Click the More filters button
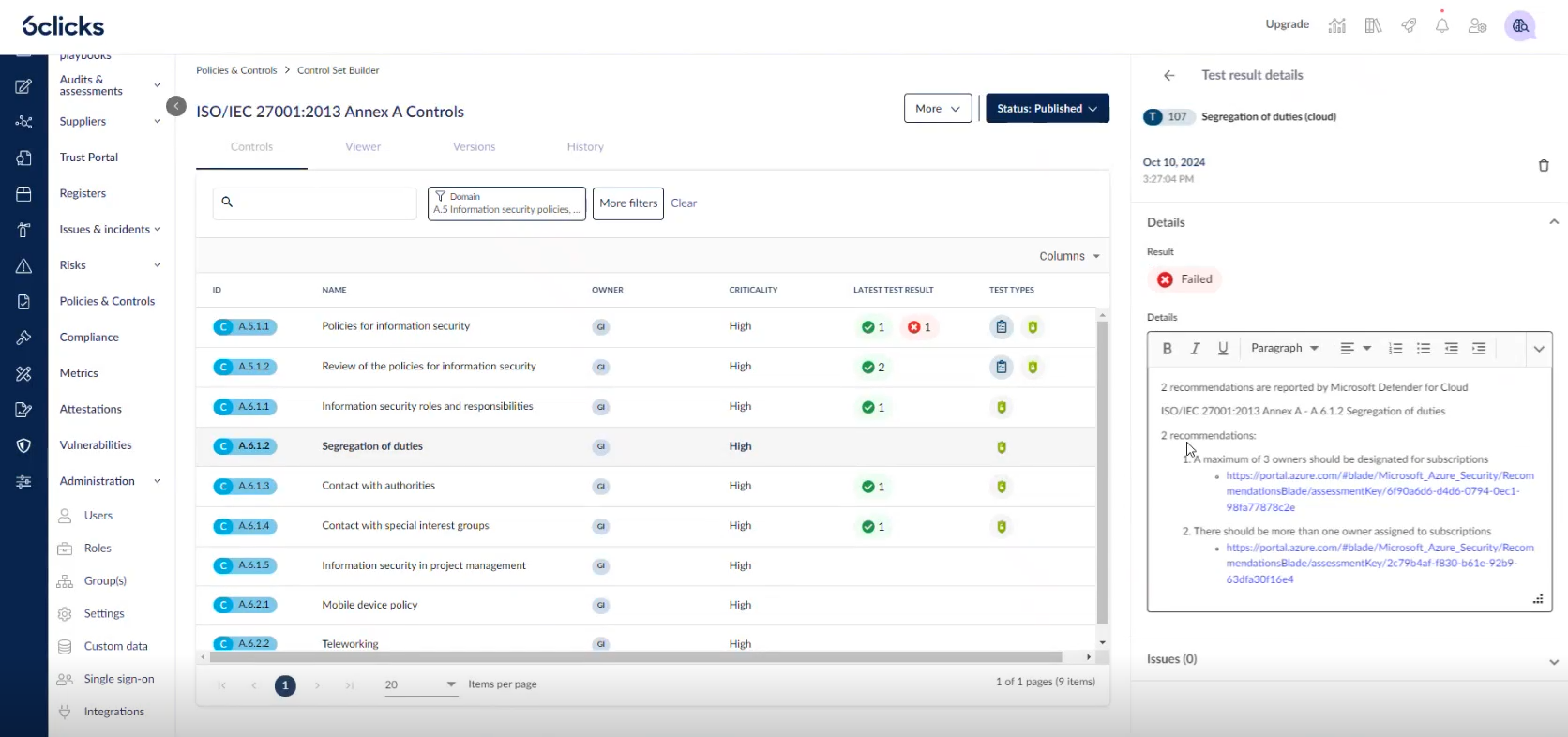The image size is (1568, 737). [x=628, y=203]
